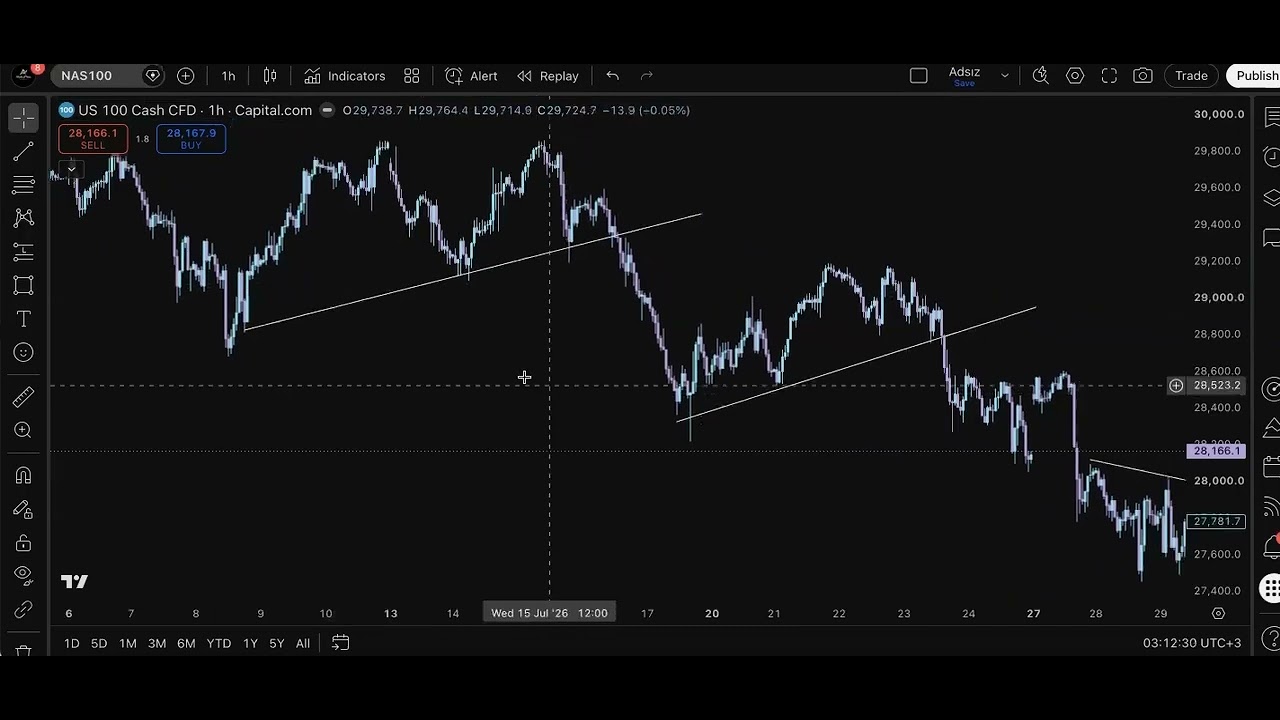Enter fullscreen mode

(1109, 76)
